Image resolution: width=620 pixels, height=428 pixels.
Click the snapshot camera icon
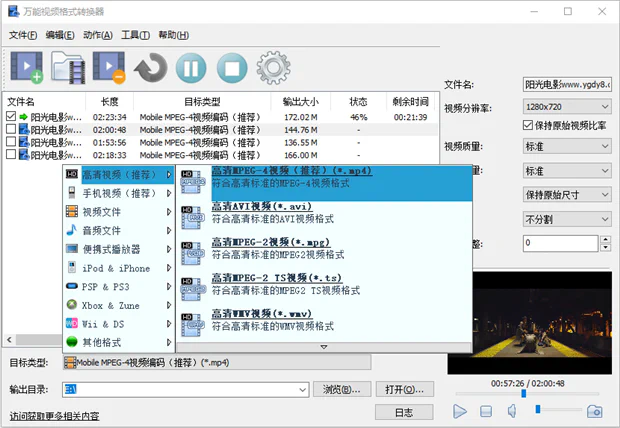click(595, 411)
